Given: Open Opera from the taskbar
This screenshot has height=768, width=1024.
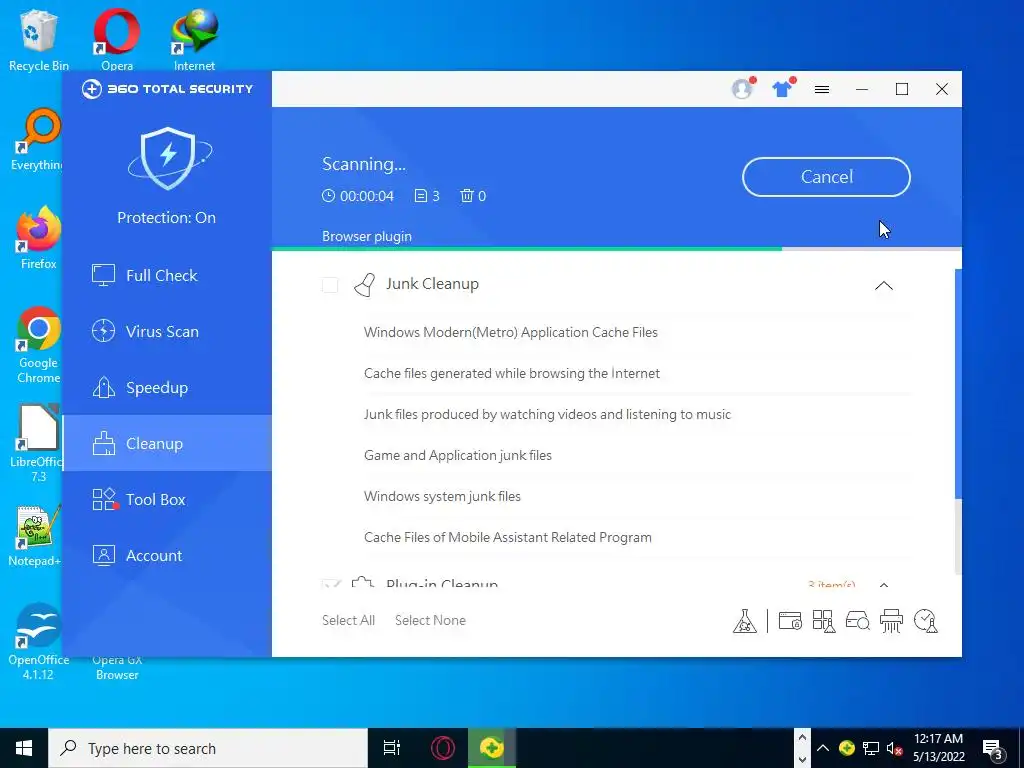Looking at the screenshot, I should coord(443,748).
